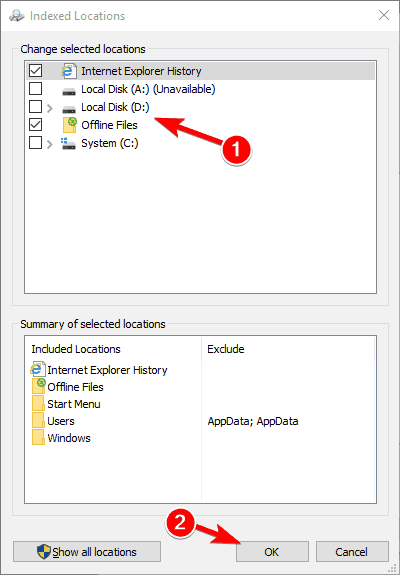The width and height of the screenshot is (400, 575).
Task: Click the 'Exclude' column header
Action: pyautogui.click(x=226, y=349)
